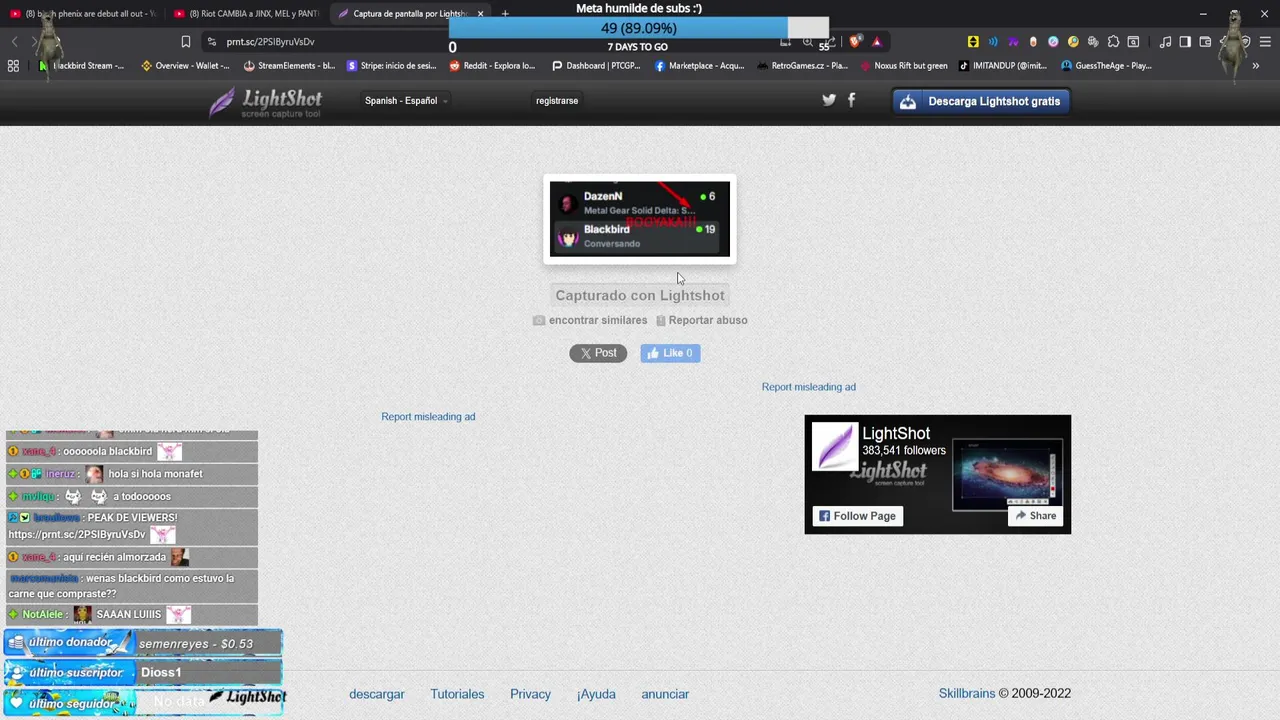Show hidden bookmarks with the double-chevron
Screen dimensions: 1280x720
(x=1257, y=66)
